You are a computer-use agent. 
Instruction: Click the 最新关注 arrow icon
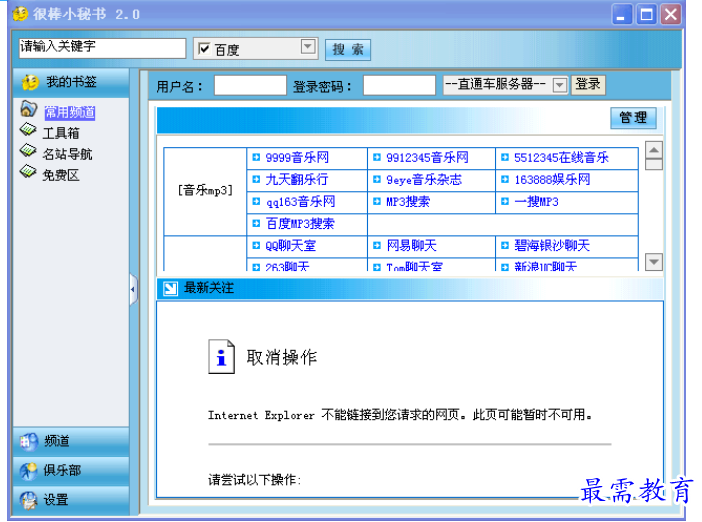coord(170,288)
